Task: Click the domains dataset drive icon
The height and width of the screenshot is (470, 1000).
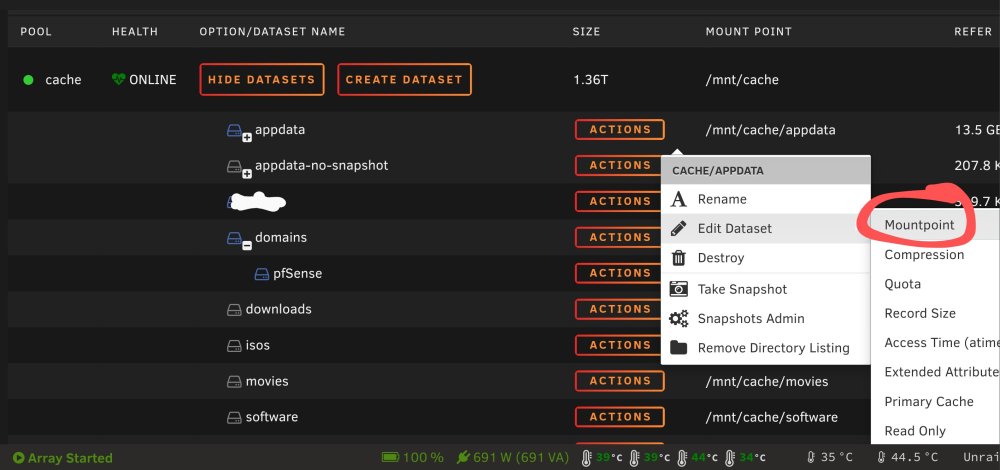Action: point(234,238)
